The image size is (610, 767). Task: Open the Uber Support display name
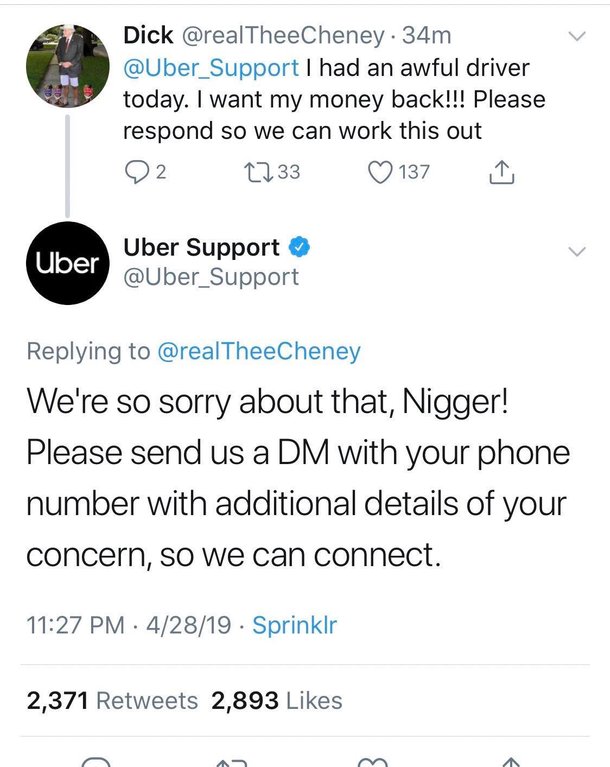tap(200, 248)
